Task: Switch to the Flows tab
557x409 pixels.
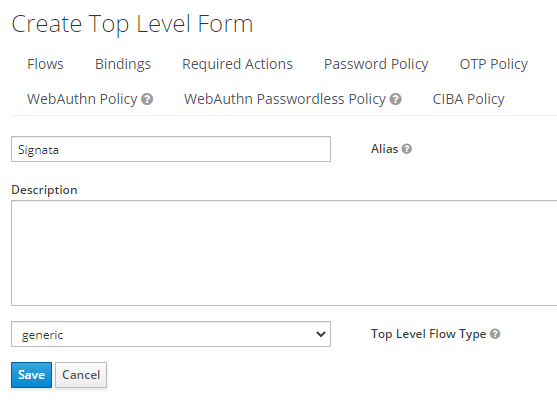Action: tap(45, 64)
